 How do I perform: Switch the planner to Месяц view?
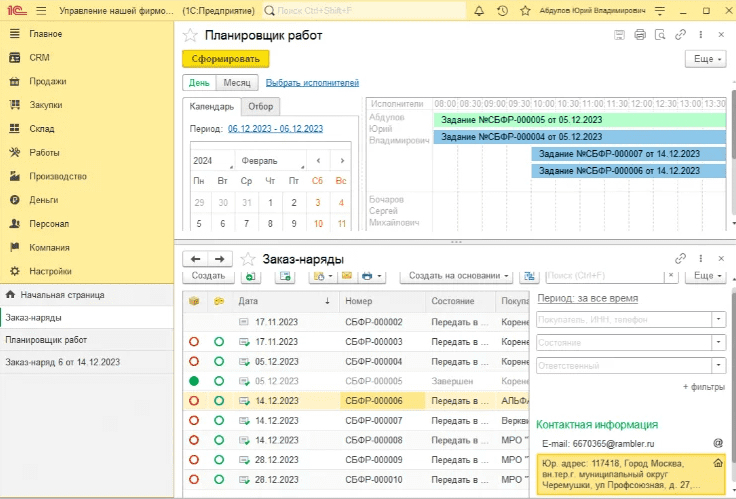[237, 83]
